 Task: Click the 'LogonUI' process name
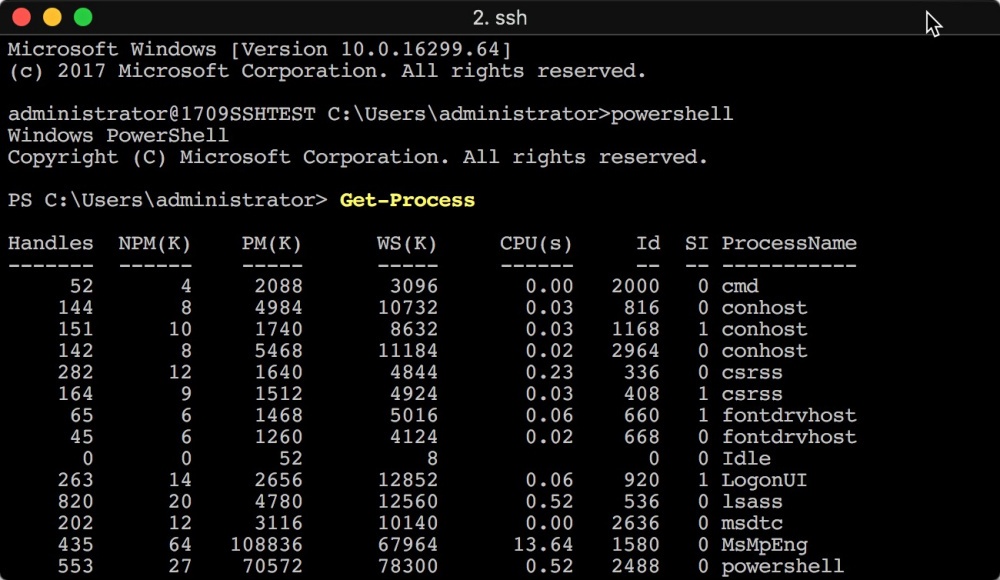pyautogui.click(x=764, y=480)
